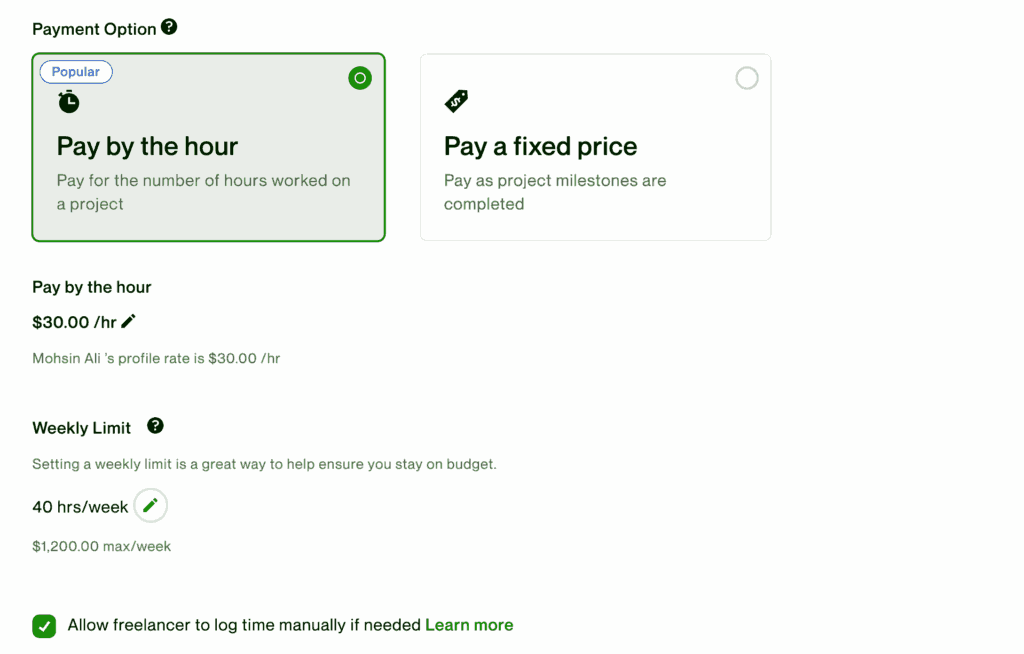Open the Weekly Limit help question icon
Image resolution: width=1024 pixels, height=654 pixels.
point(155,426)
